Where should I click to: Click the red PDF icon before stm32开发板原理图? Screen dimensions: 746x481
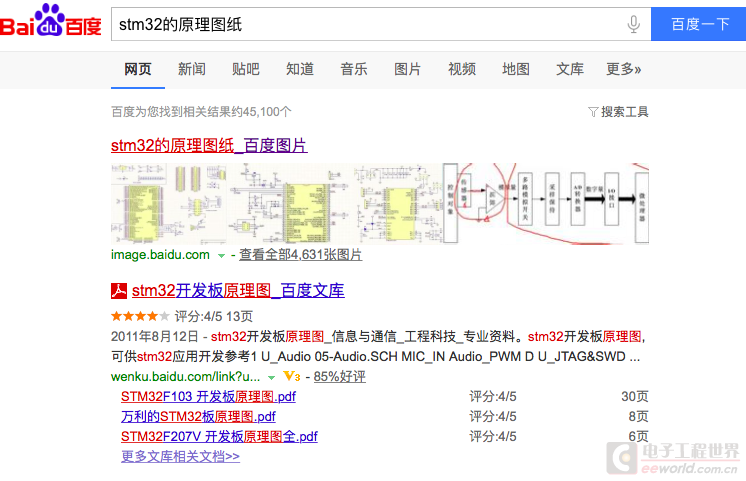click(x=119, y=291)
